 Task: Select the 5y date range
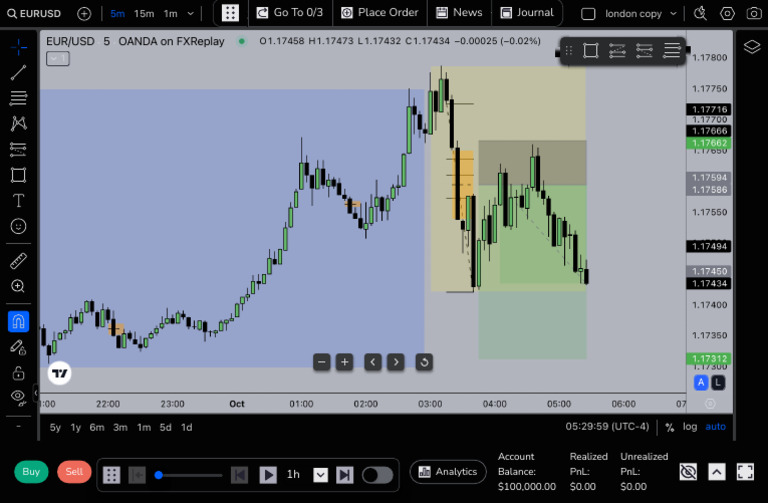click(55, 428)
